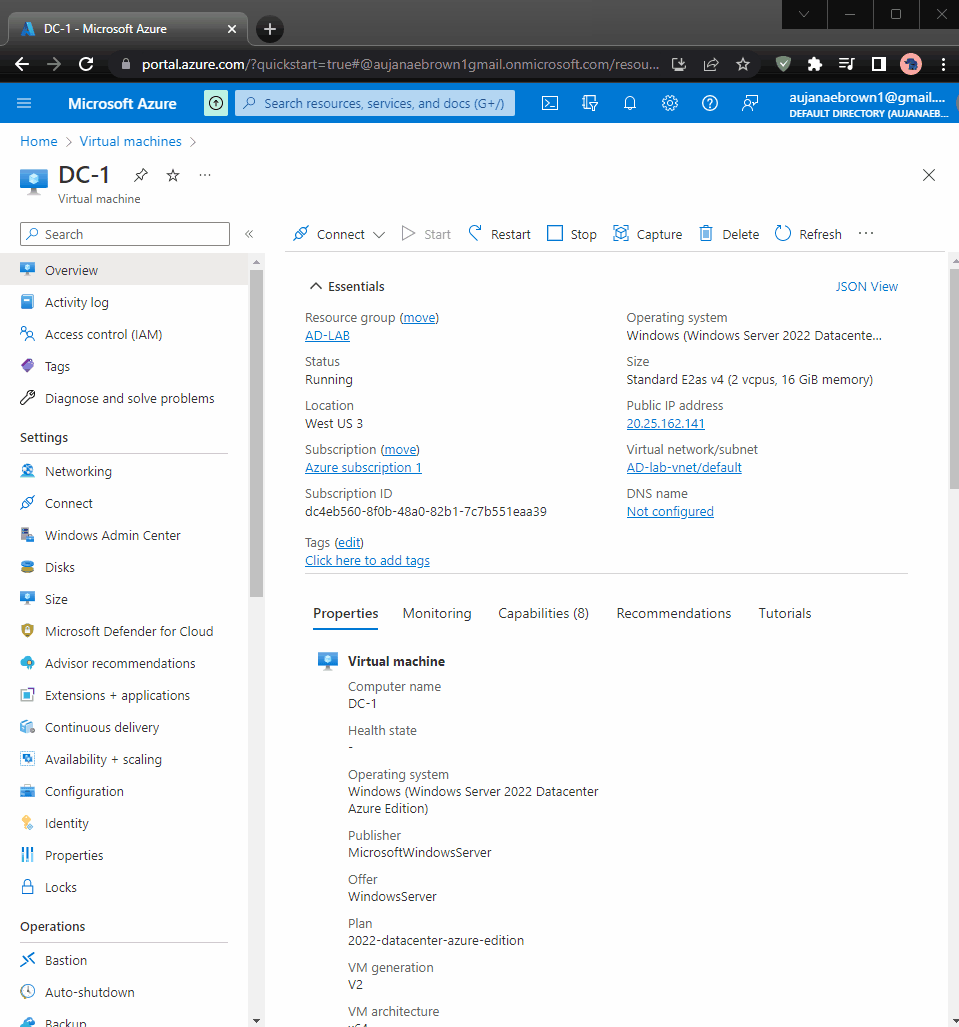Image resolution: width=959 pixels, height=1027 pixels.
Task: Switch to the Tutorials tab
Action: (785, 614)
